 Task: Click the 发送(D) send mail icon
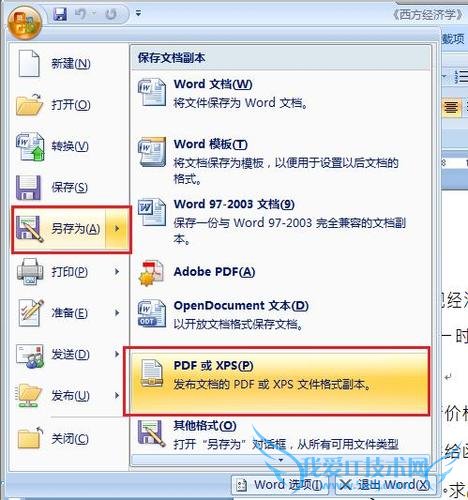(x=30, y=355)
